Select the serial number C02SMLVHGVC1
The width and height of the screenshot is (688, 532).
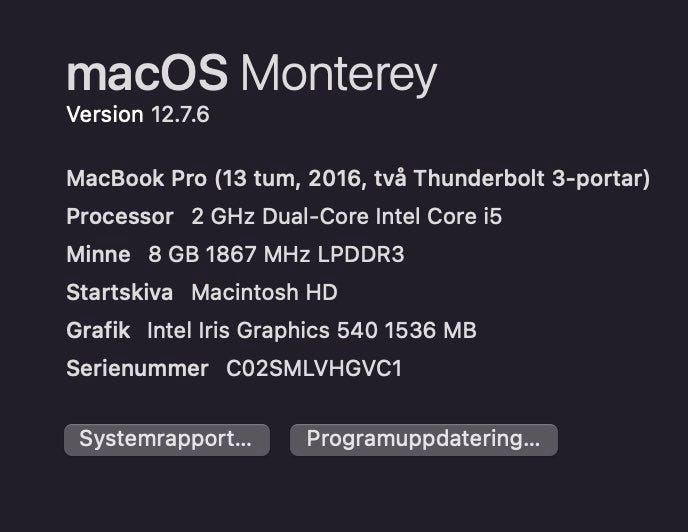(x=314, y=368)
